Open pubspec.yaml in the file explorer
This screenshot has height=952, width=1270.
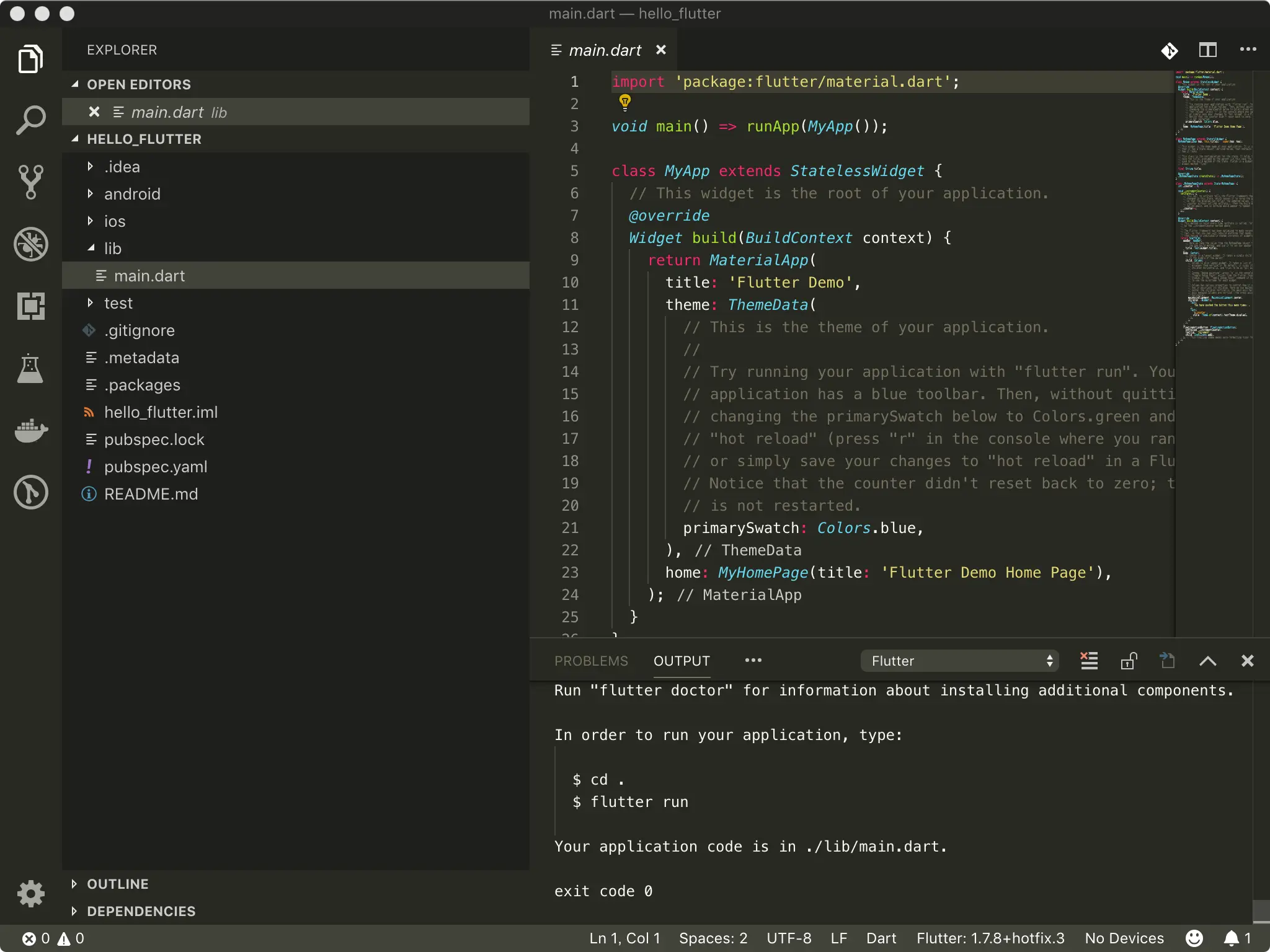155,467
